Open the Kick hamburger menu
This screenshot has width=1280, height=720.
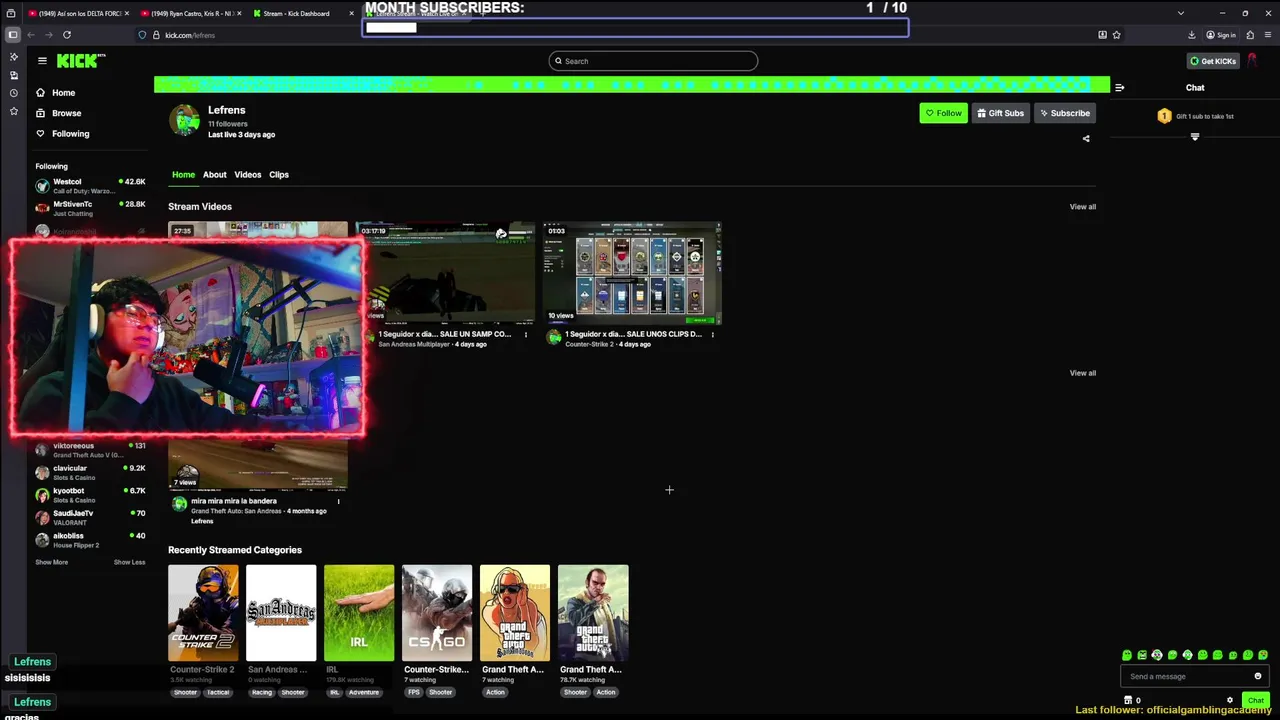(x=42, y=61)
